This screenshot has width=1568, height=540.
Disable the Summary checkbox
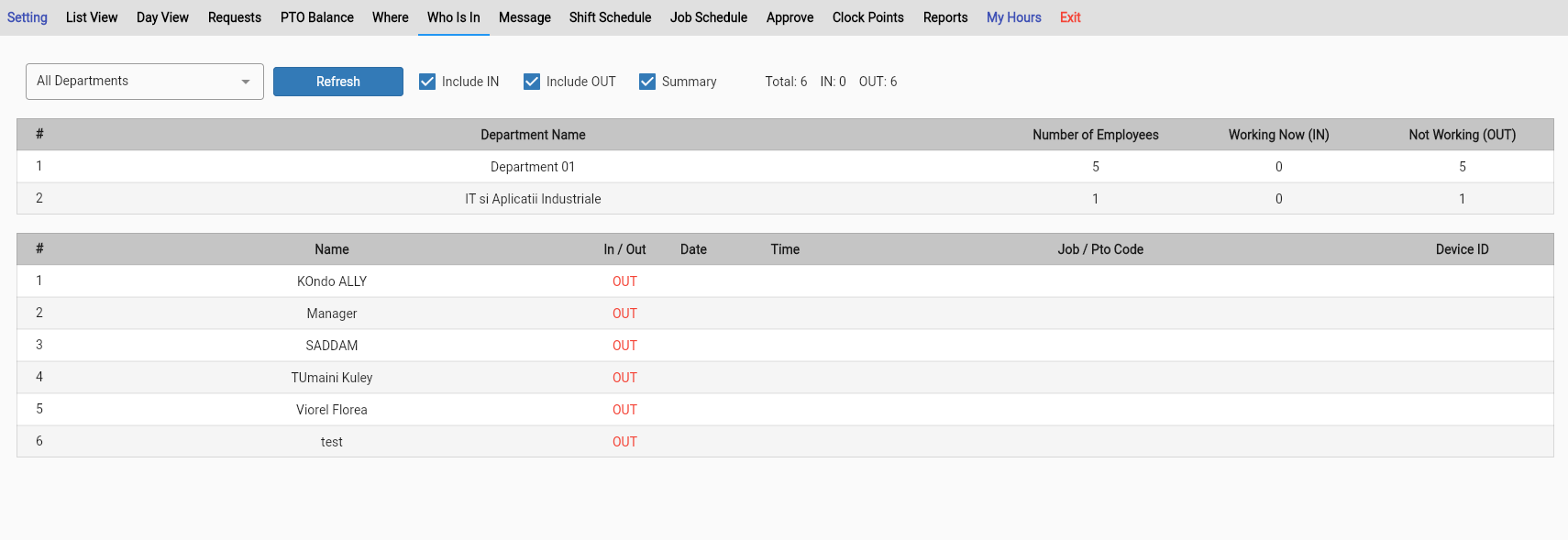tap(647, 82)
